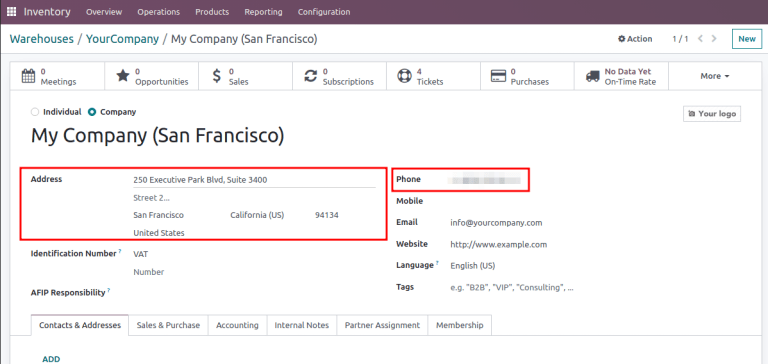
Task: Open the Configuration menu
Action: (x=324, y=12)
